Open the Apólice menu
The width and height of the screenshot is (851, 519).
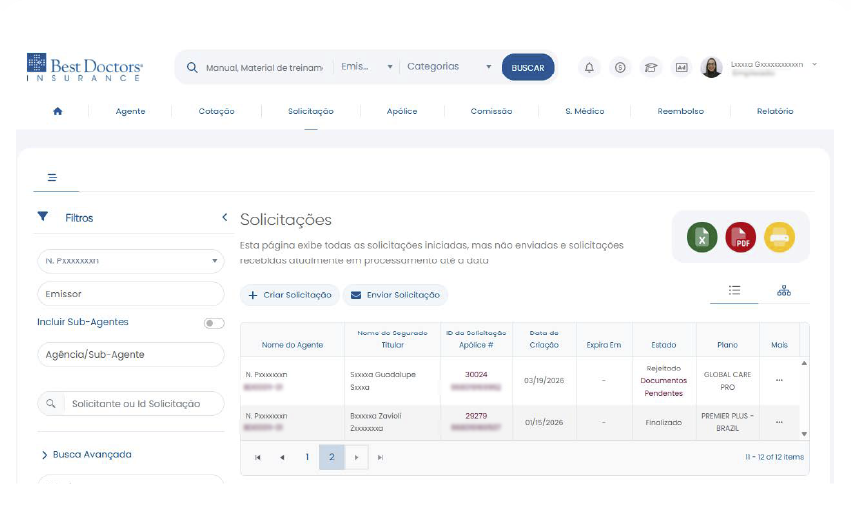402,111
